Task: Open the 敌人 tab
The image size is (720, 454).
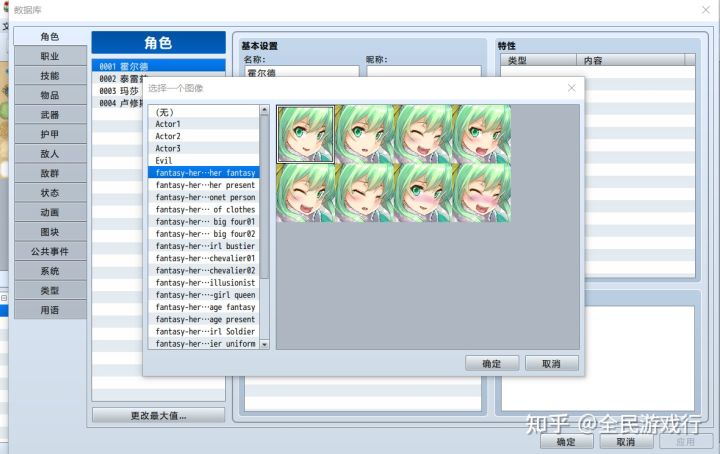Action: pos(50,154)
